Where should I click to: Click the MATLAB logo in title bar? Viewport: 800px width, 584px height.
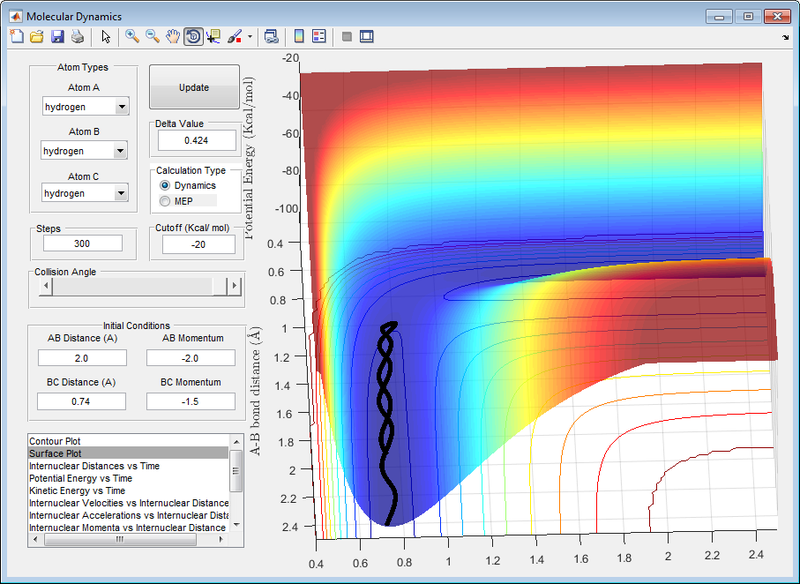coord(15,16)
